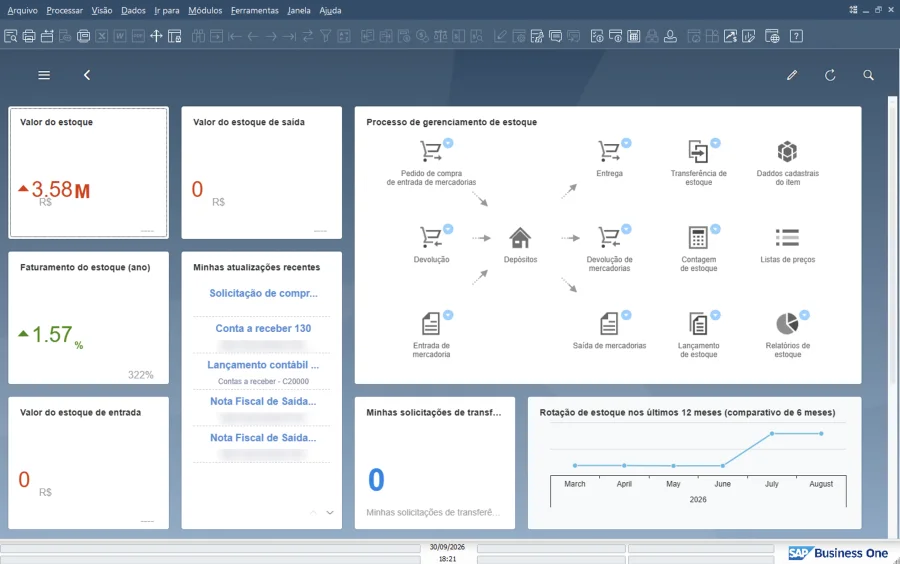900x564 pixels.
Task: Click the 1.57 % turnover value
Action: pos(57,335)
